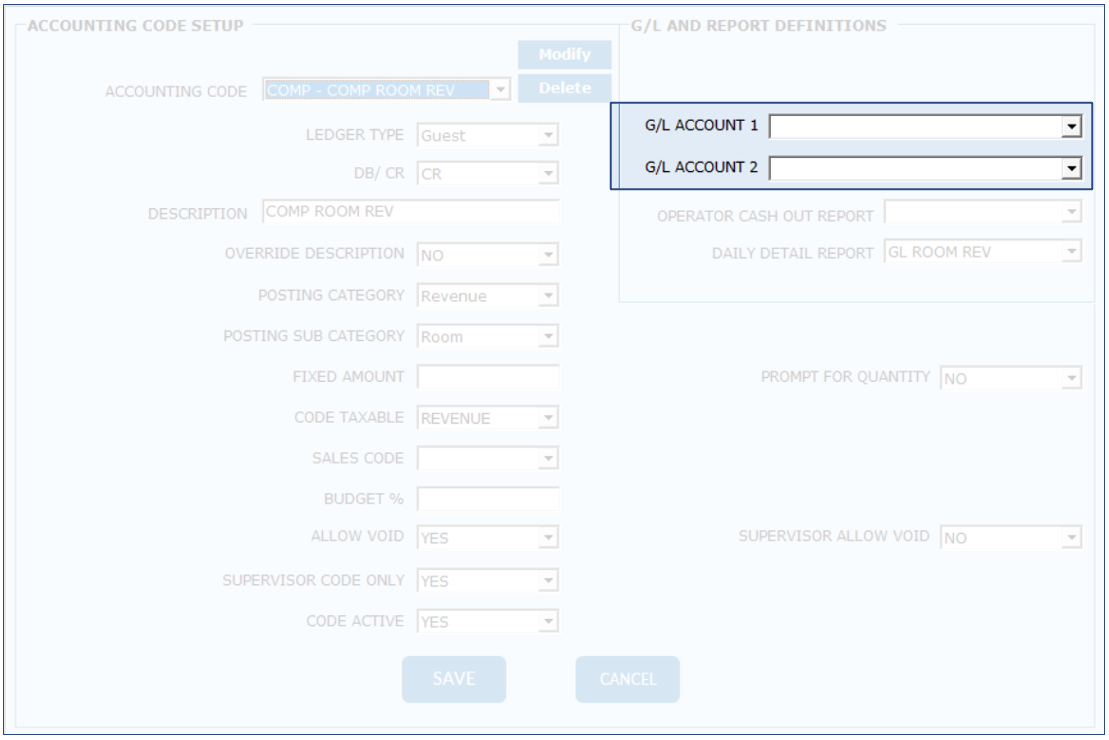Expand the Code Taxable dropdown
Image resolution: width=1109 pixels, height=740 pixels.
(x=548, y=418)
